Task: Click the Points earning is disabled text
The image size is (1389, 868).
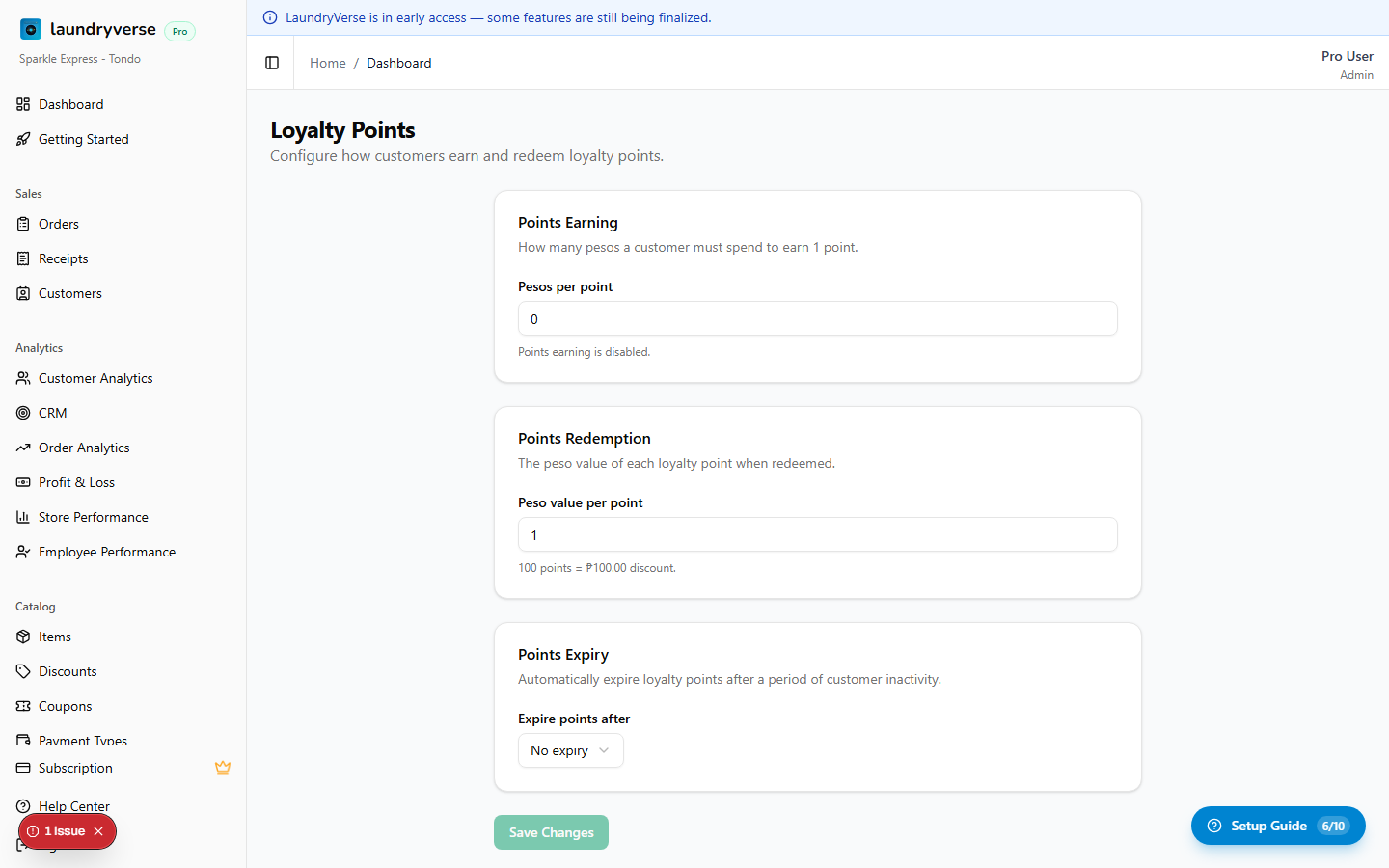Action: (584, 352)
